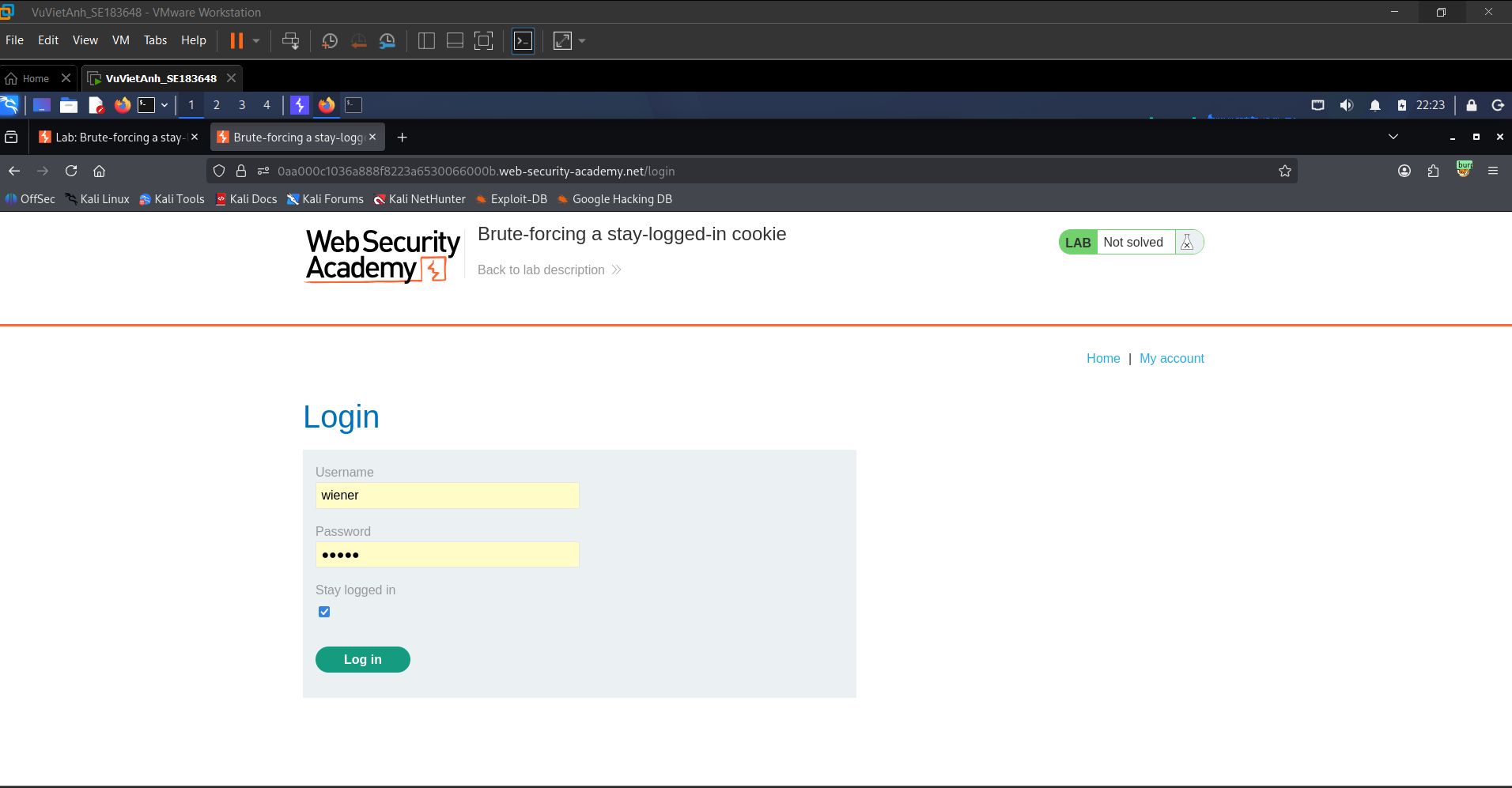Viewport: 1512px width, 788px height.
Task: Open the File menu in VMware
Action: [x=14, y=40]
